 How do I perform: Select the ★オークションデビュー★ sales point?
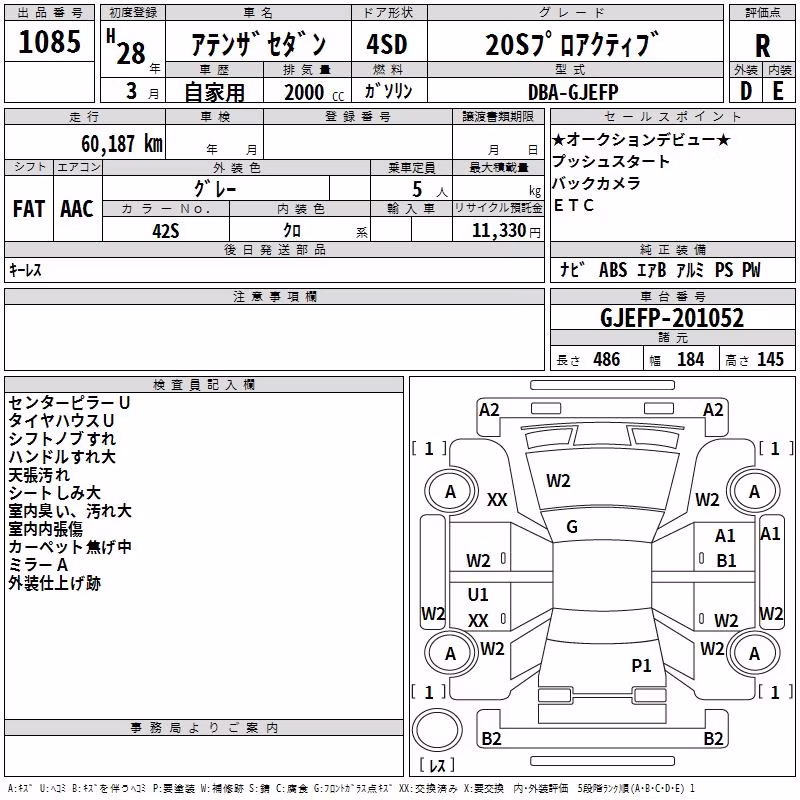(x=641, y=140)
